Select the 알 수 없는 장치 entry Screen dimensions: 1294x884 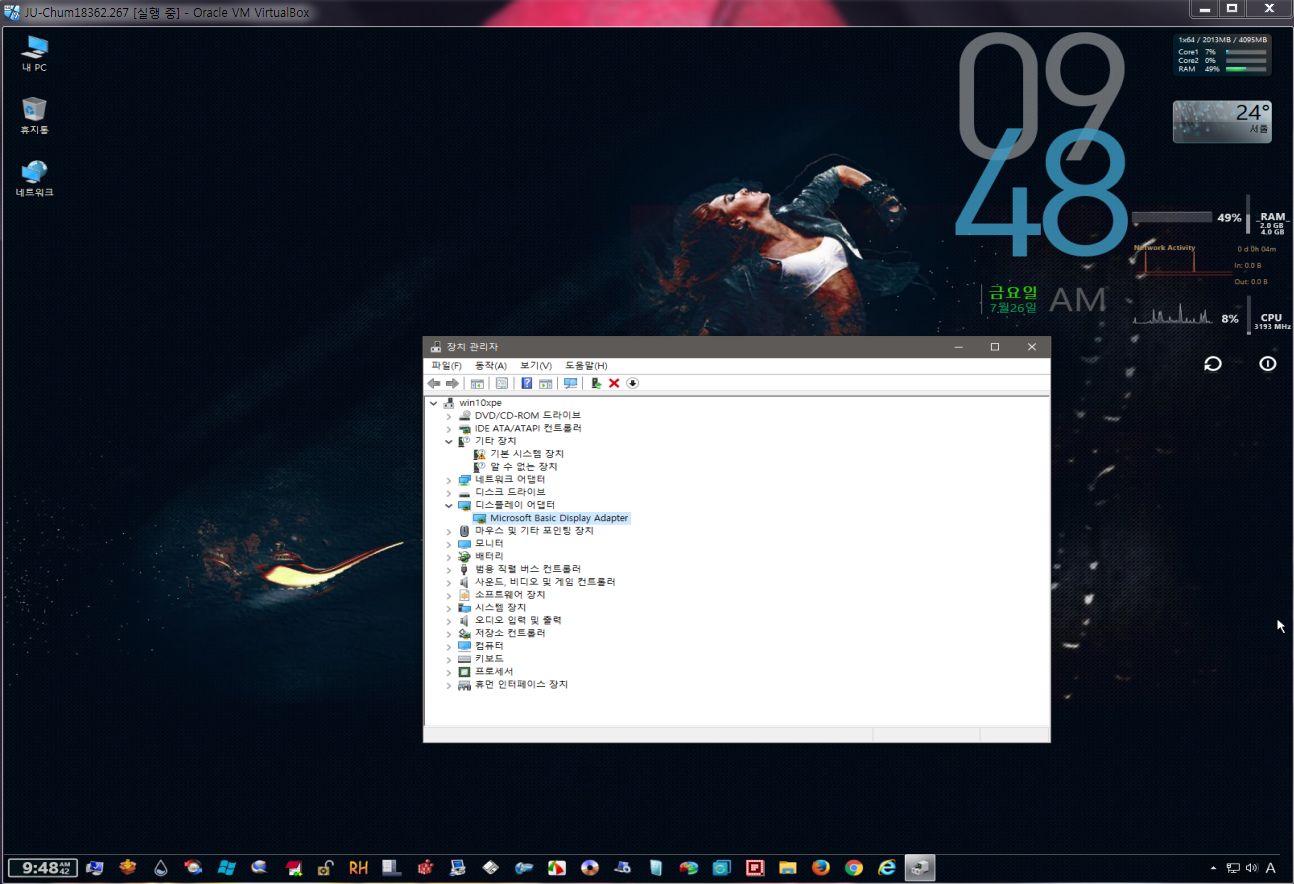click(523, 467)
